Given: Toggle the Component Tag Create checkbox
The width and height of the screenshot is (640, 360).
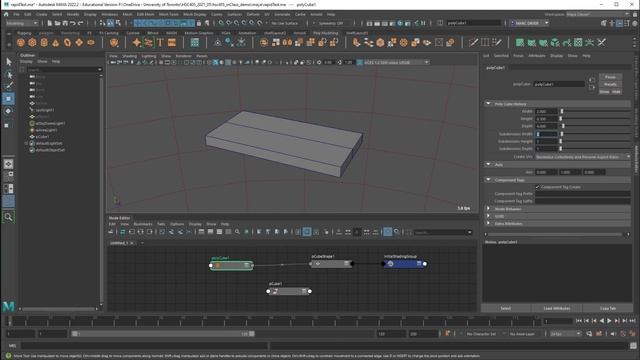Looking at the screenshot, I should pyautogui.click(x=538, y=187).
